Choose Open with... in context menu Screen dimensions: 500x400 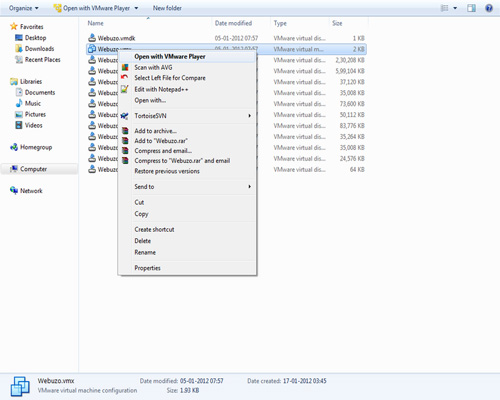pyautogui.click(x=150, y=100)
